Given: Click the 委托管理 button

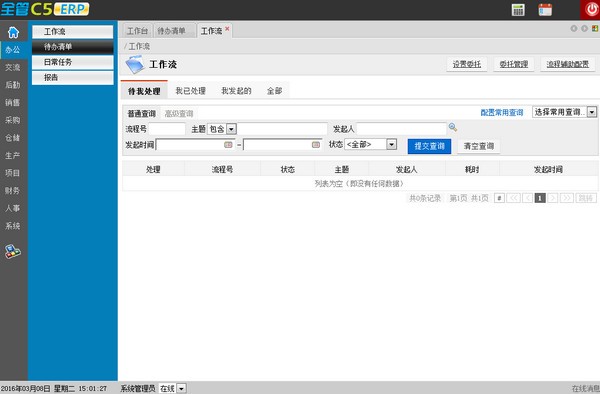Looking at the screenshot, I should click(514, 64).
